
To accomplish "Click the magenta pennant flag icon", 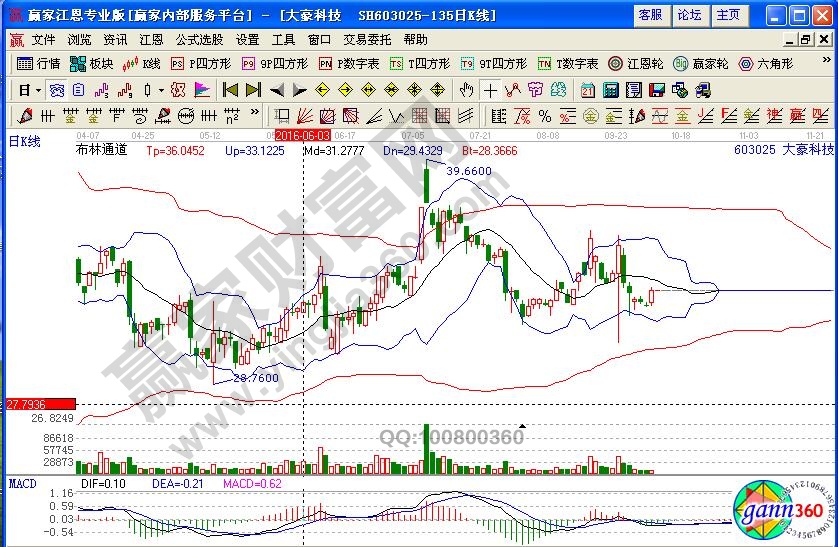I will pos(202,90).
